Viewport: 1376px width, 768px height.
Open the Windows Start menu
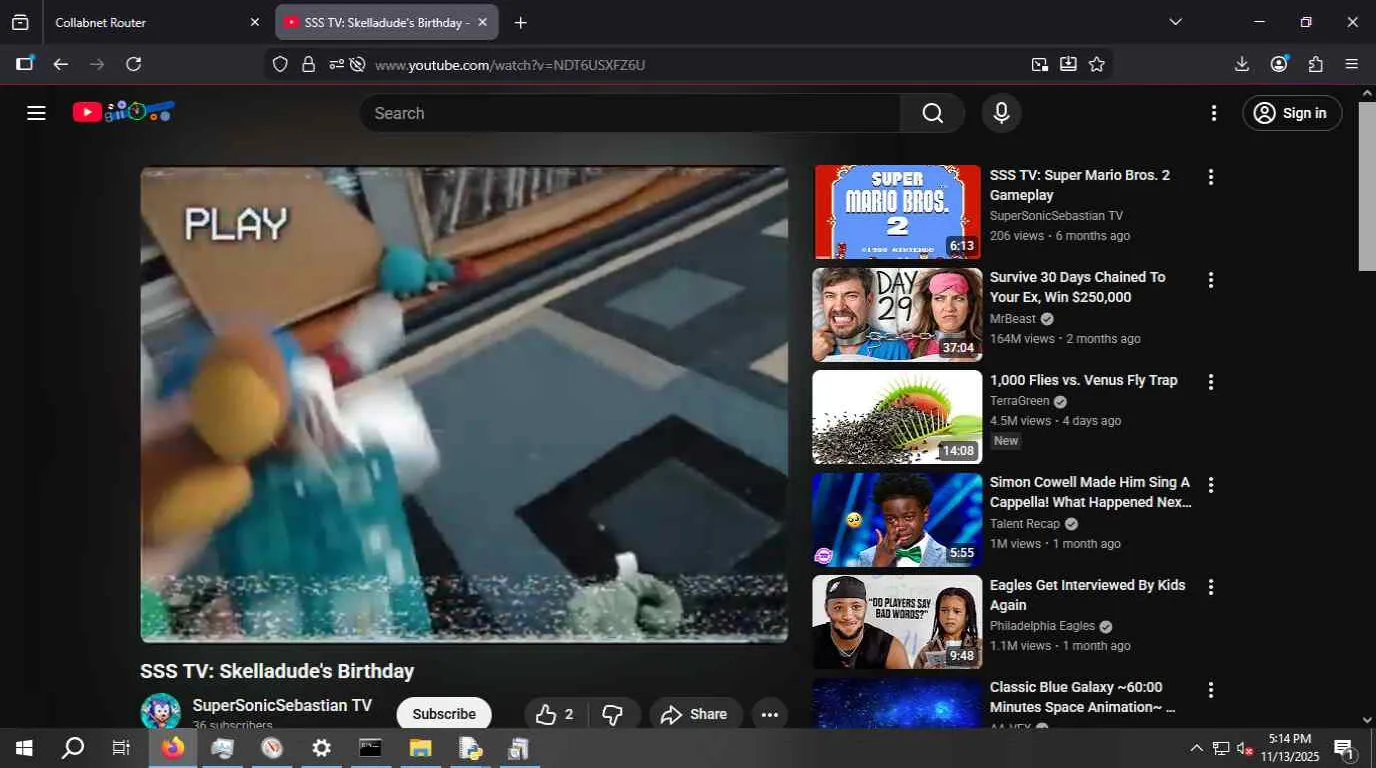24,748
